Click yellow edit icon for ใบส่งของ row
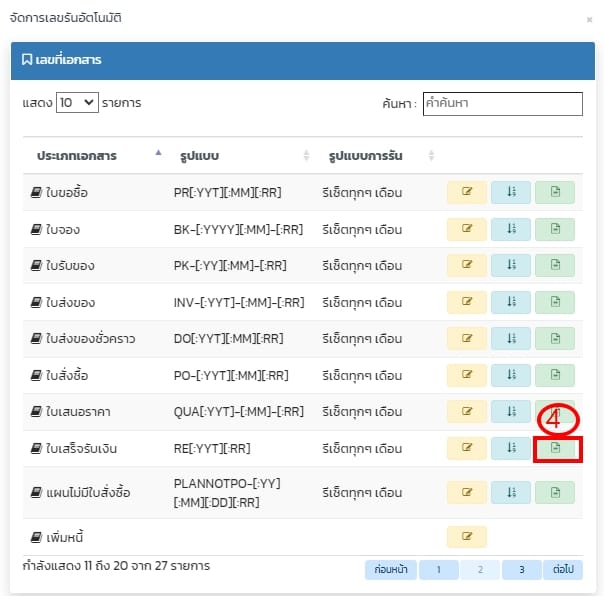The height and width of the screenshot is (596, 604). (466, 302)
